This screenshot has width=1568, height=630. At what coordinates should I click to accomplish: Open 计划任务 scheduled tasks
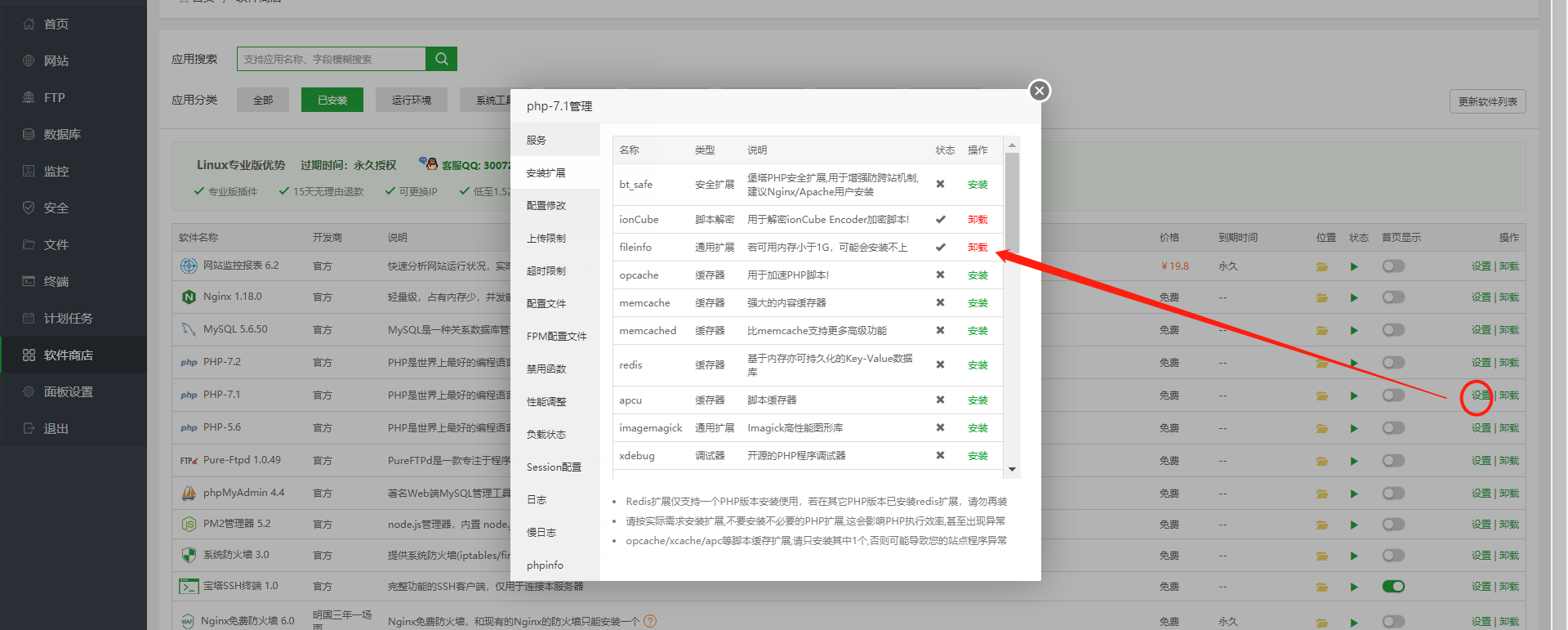(x=69, y=319)
